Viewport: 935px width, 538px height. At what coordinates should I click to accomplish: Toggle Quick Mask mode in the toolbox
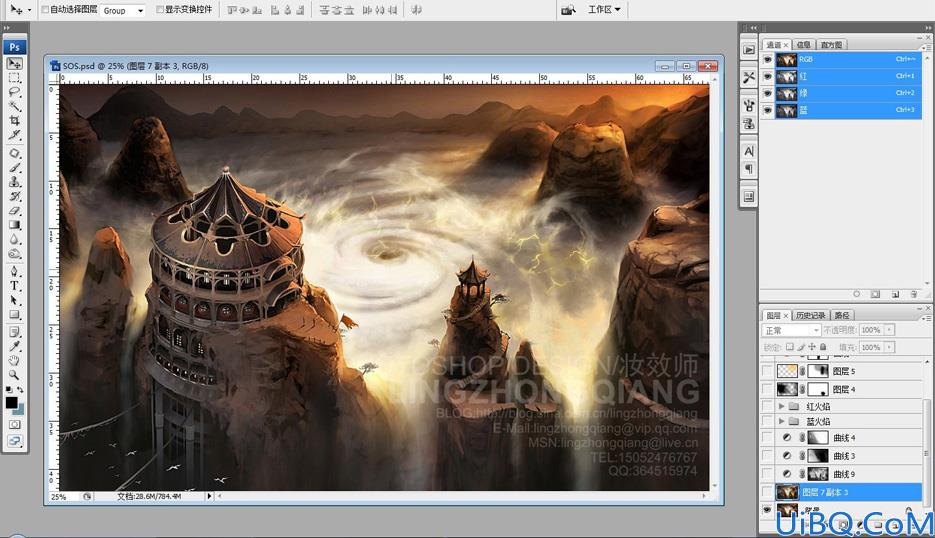point(14,425)
